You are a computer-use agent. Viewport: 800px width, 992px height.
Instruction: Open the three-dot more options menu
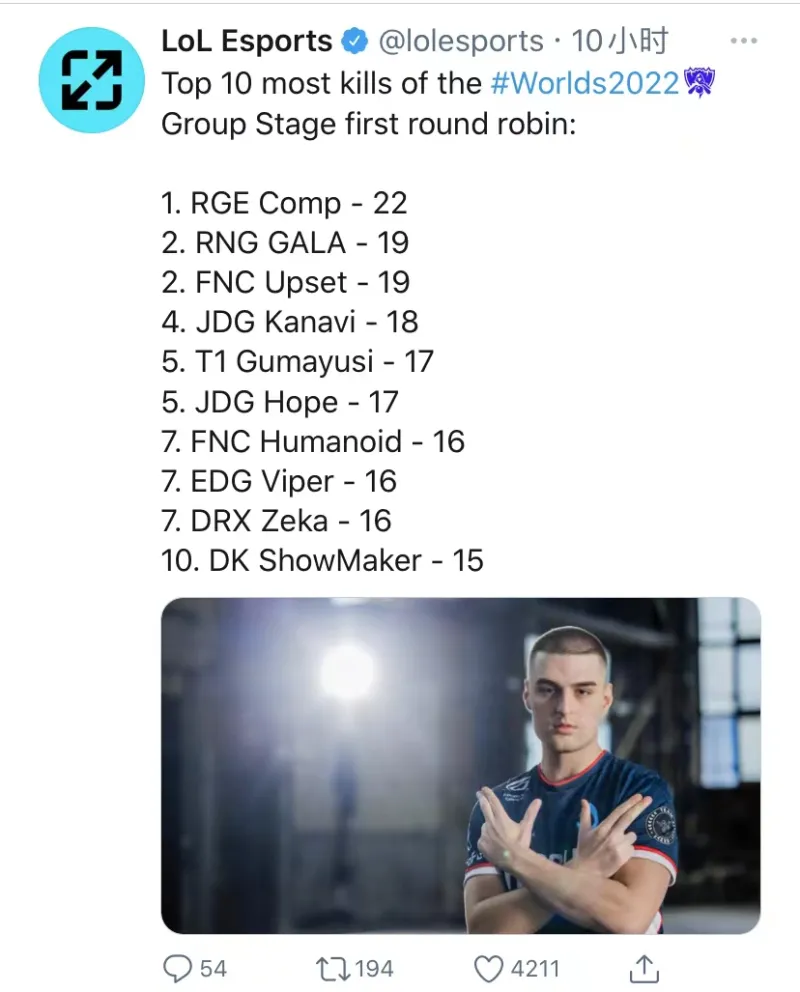(744, 42)
